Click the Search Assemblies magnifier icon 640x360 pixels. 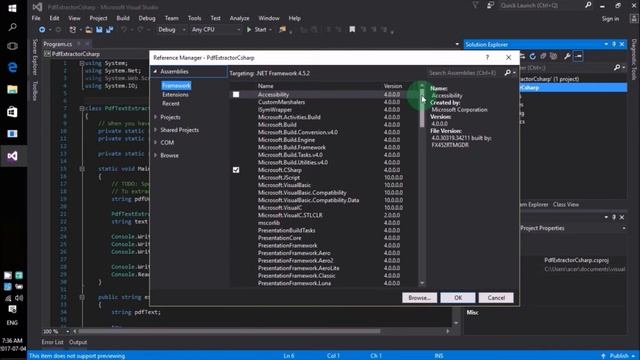coord(507,73)
